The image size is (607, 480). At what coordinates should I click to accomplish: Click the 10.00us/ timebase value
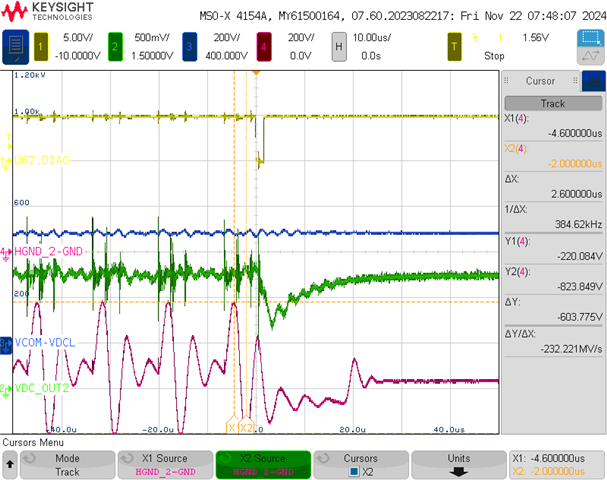point(372,38)
